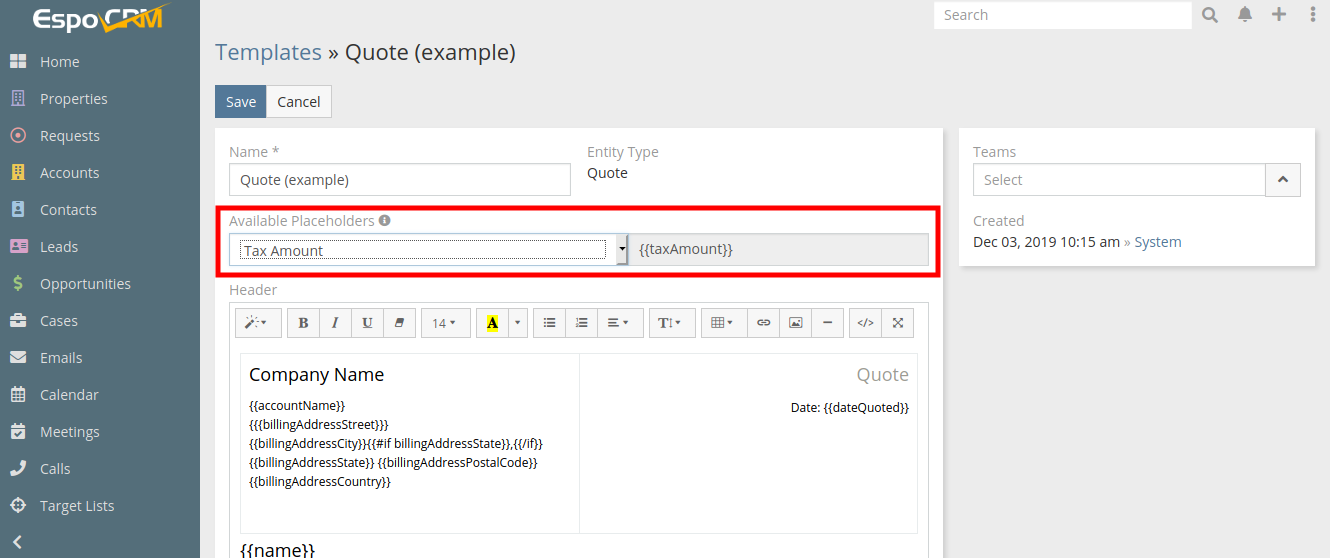Click the insert picture icon
The height and width of the screenshot is (558, 1330).
(x=795, y=323)
